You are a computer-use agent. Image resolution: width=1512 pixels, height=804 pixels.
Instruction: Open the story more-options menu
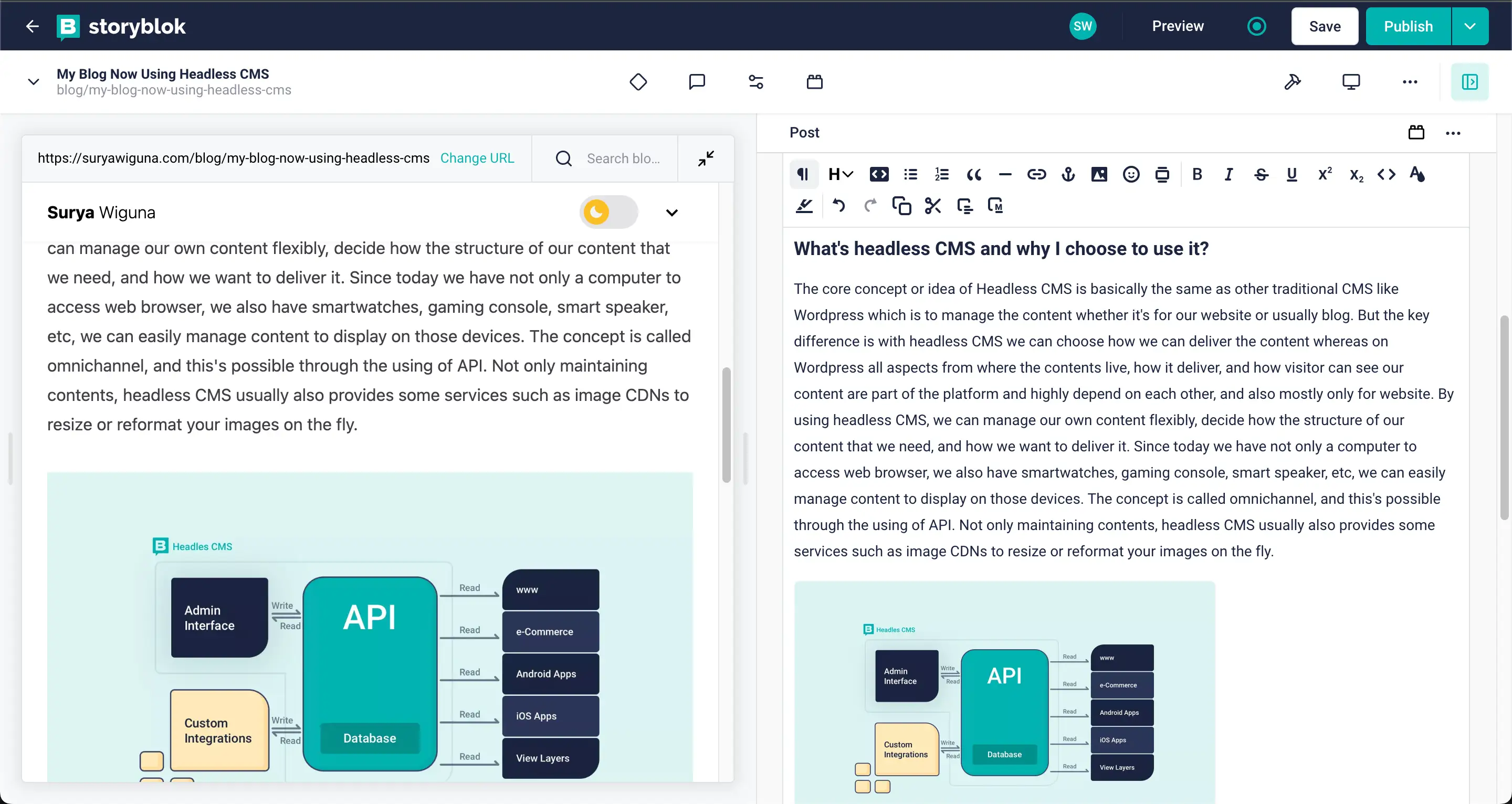[1410, 82]
